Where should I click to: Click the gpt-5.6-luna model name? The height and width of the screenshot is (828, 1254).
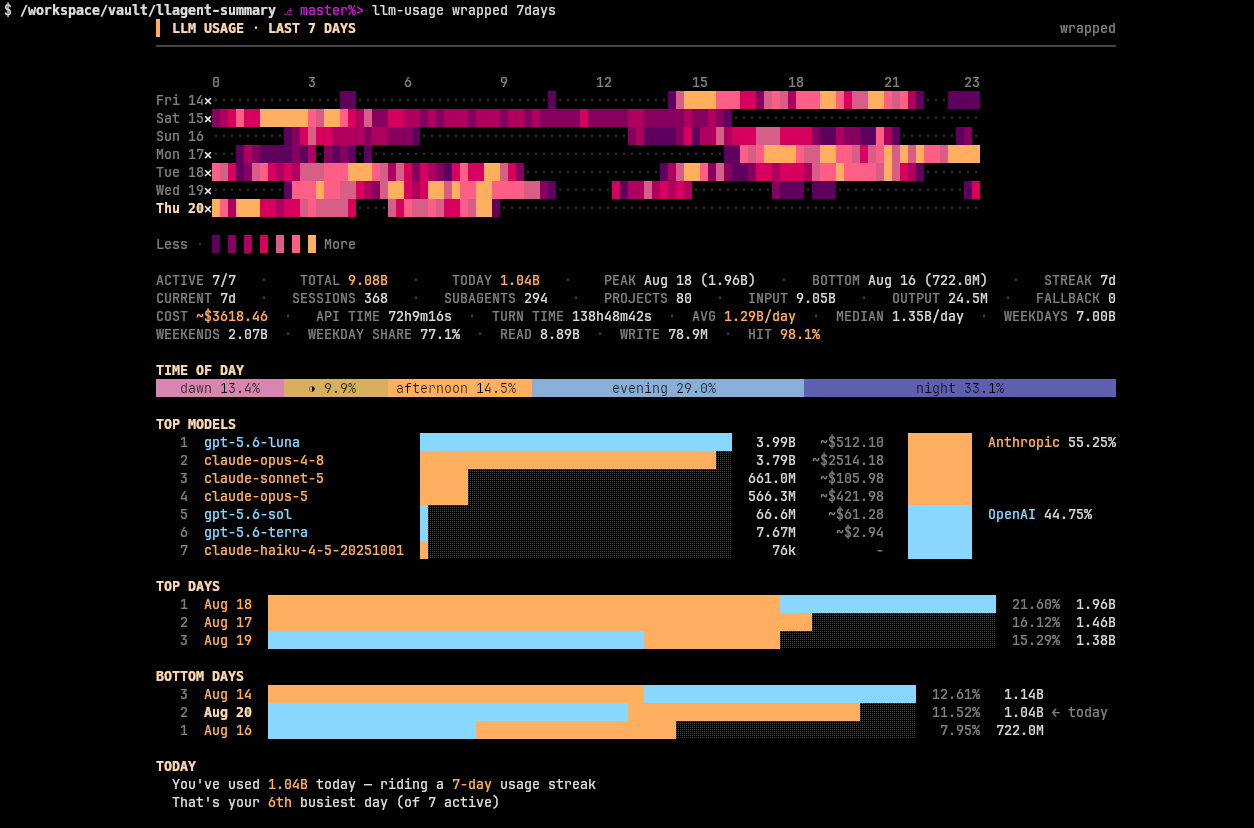point(252,442)
